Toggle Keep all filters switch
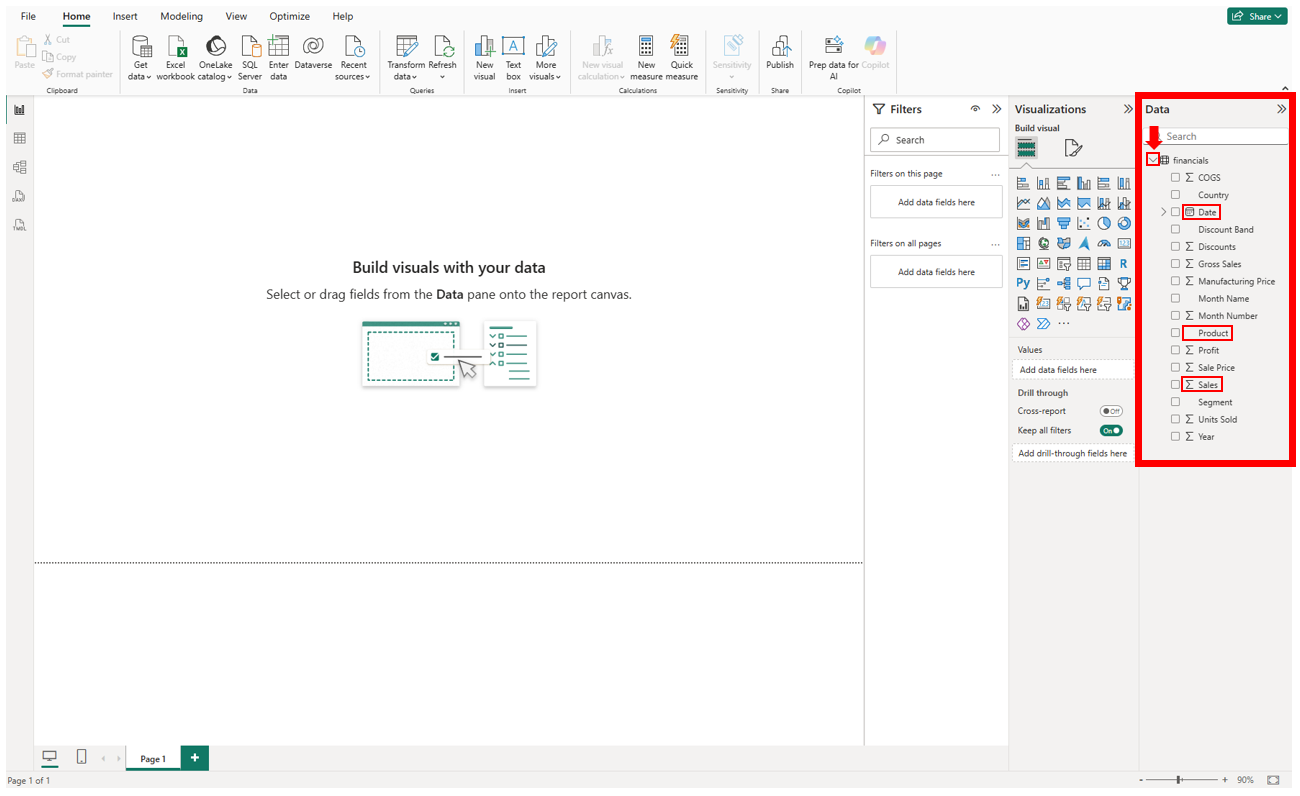Image resolution: width=1300 pixels, height=796 pixels. (x=1111, y=430)
